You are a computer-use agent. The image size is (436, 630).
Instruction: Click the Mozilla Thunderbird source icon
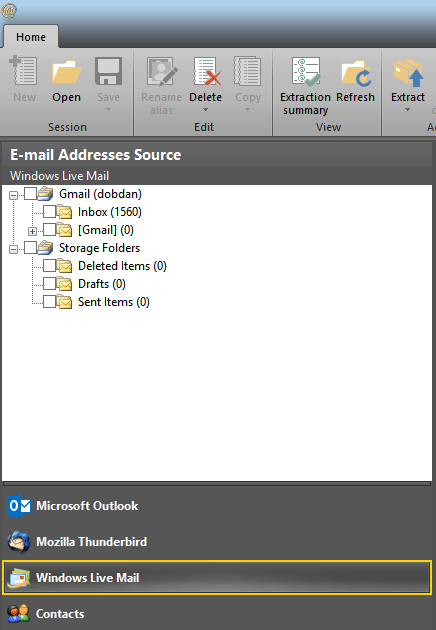tap(18, 542)
